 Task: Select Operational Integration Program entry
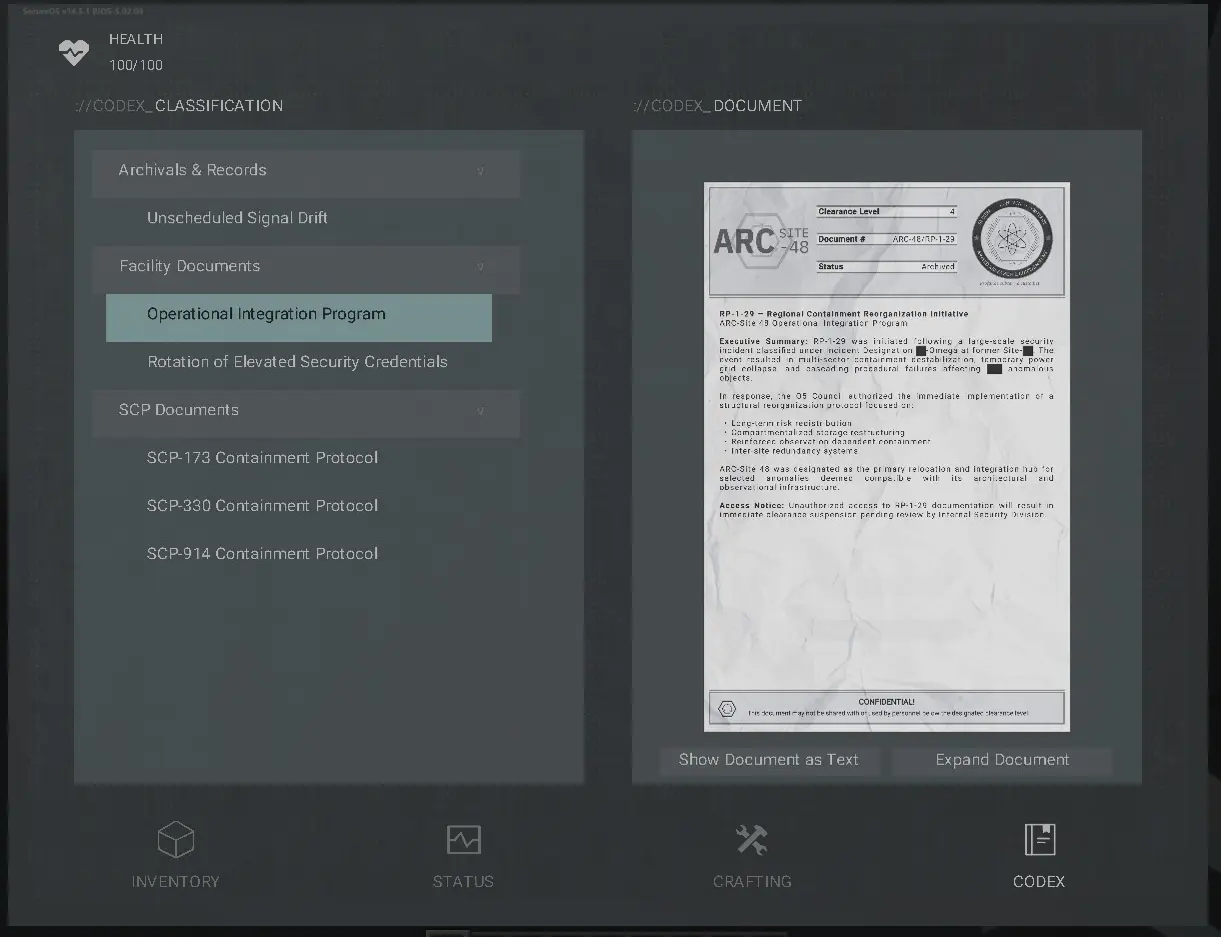299,318
